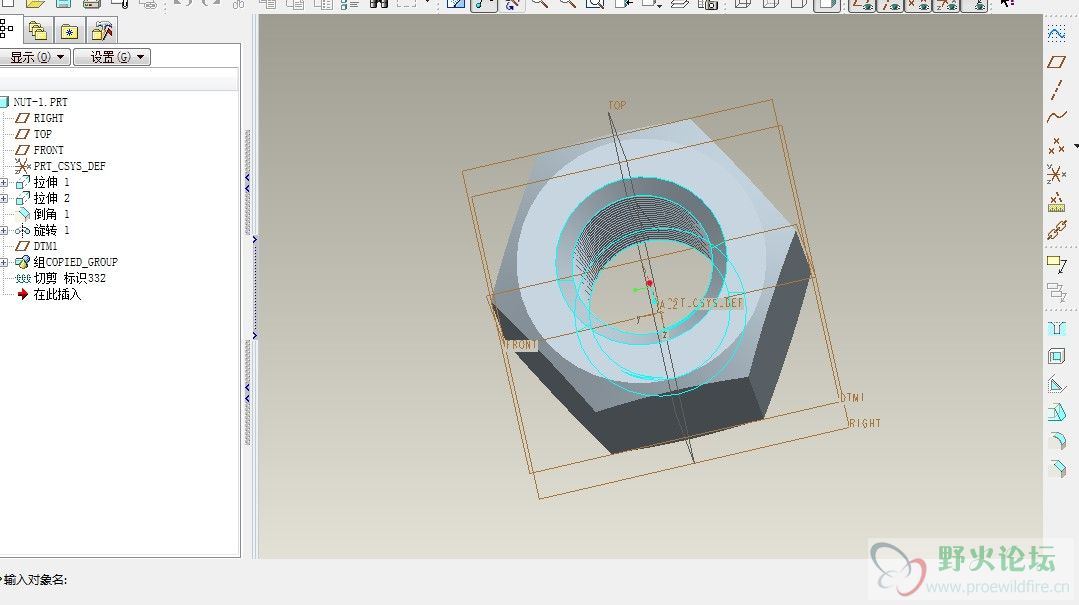Click the Refit view icon

click(x=595, y=4)
